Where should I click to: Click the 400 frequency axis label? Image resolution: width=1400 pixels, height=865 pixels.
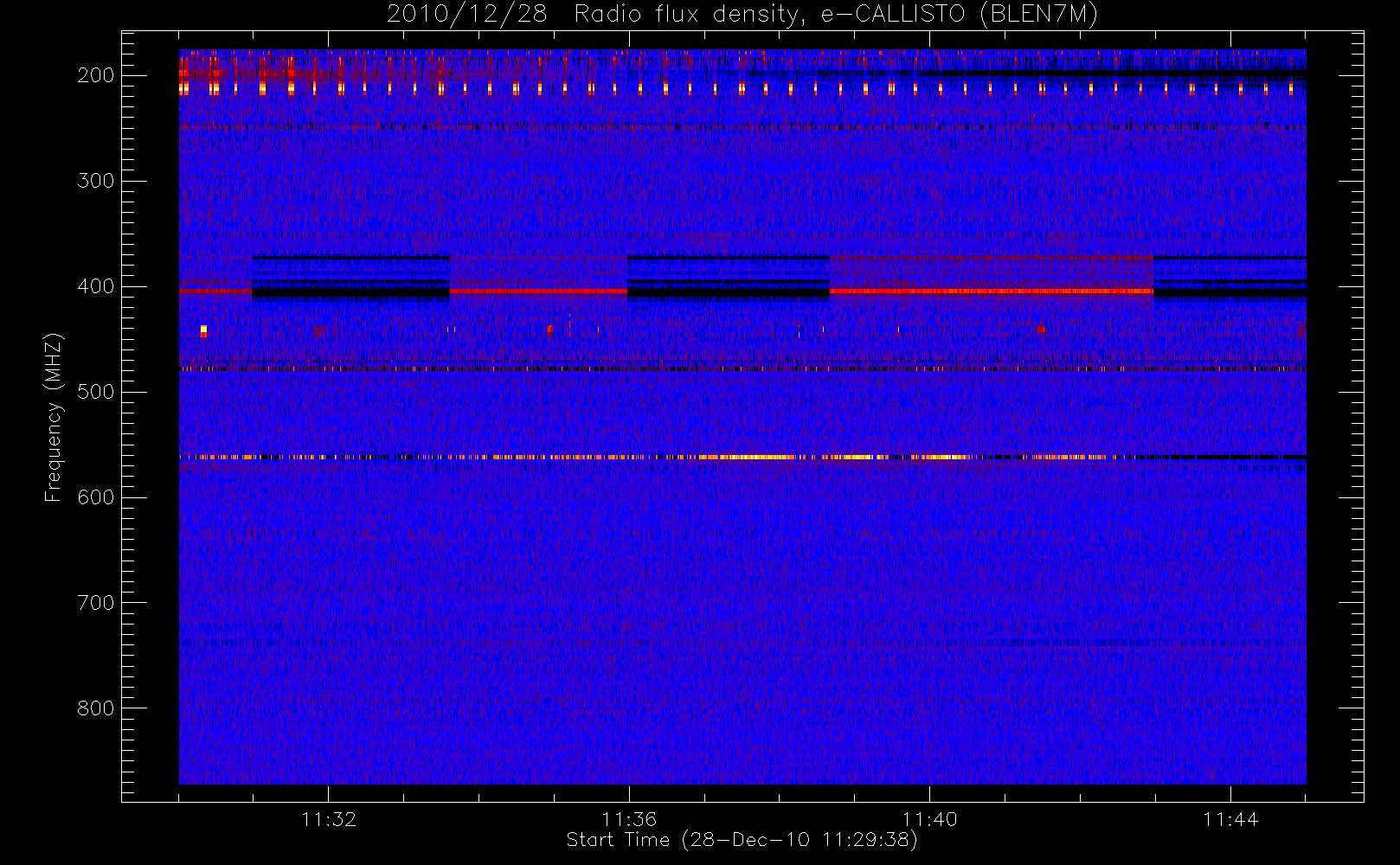95,286
